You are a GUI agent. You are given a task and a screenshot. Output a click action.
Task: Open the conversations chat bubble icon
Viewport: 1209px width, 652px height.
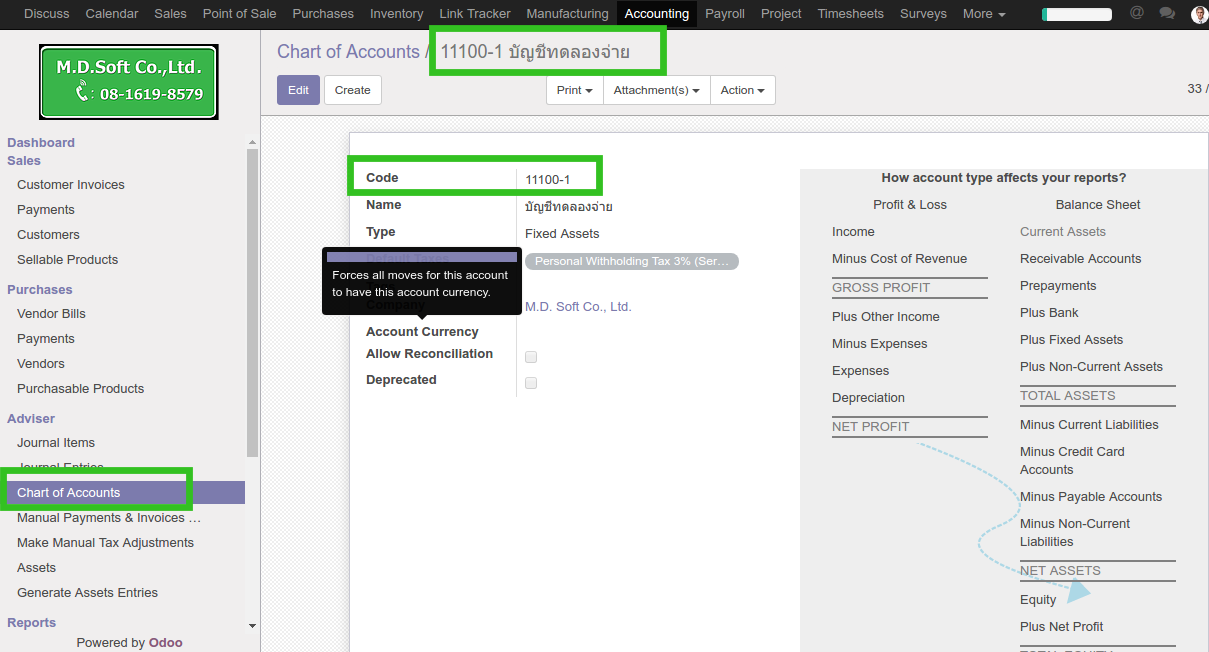coord(1166,14)
